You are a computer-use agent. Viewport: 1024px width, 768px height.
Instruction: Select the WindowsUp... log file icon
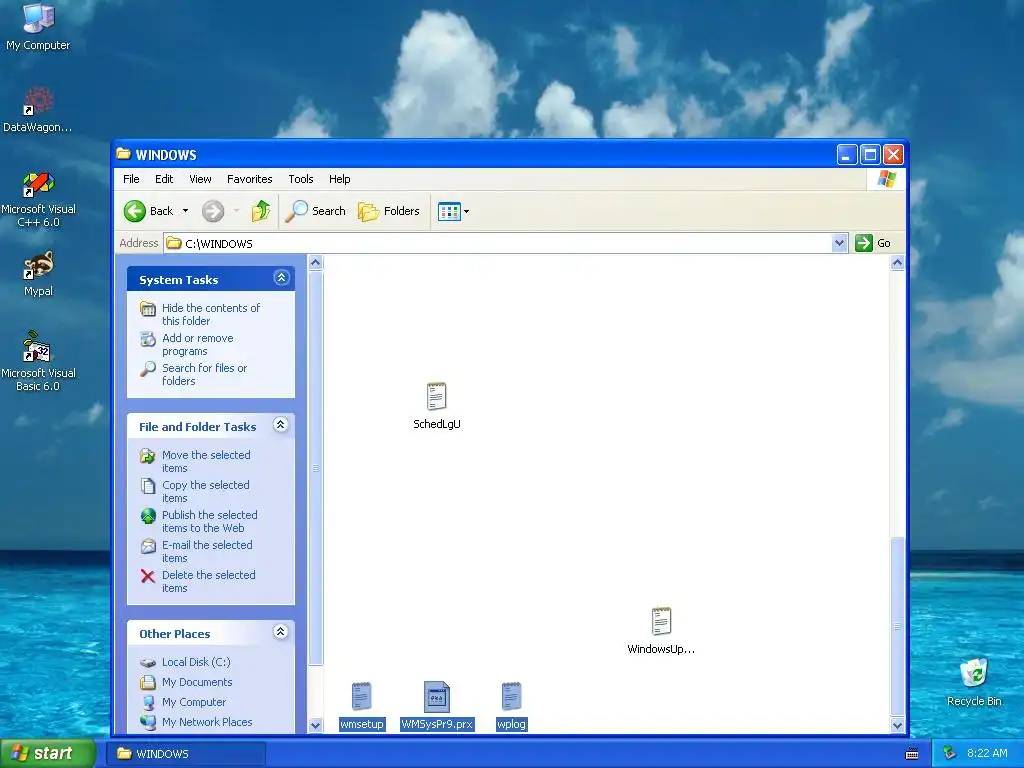pos(661,621)
